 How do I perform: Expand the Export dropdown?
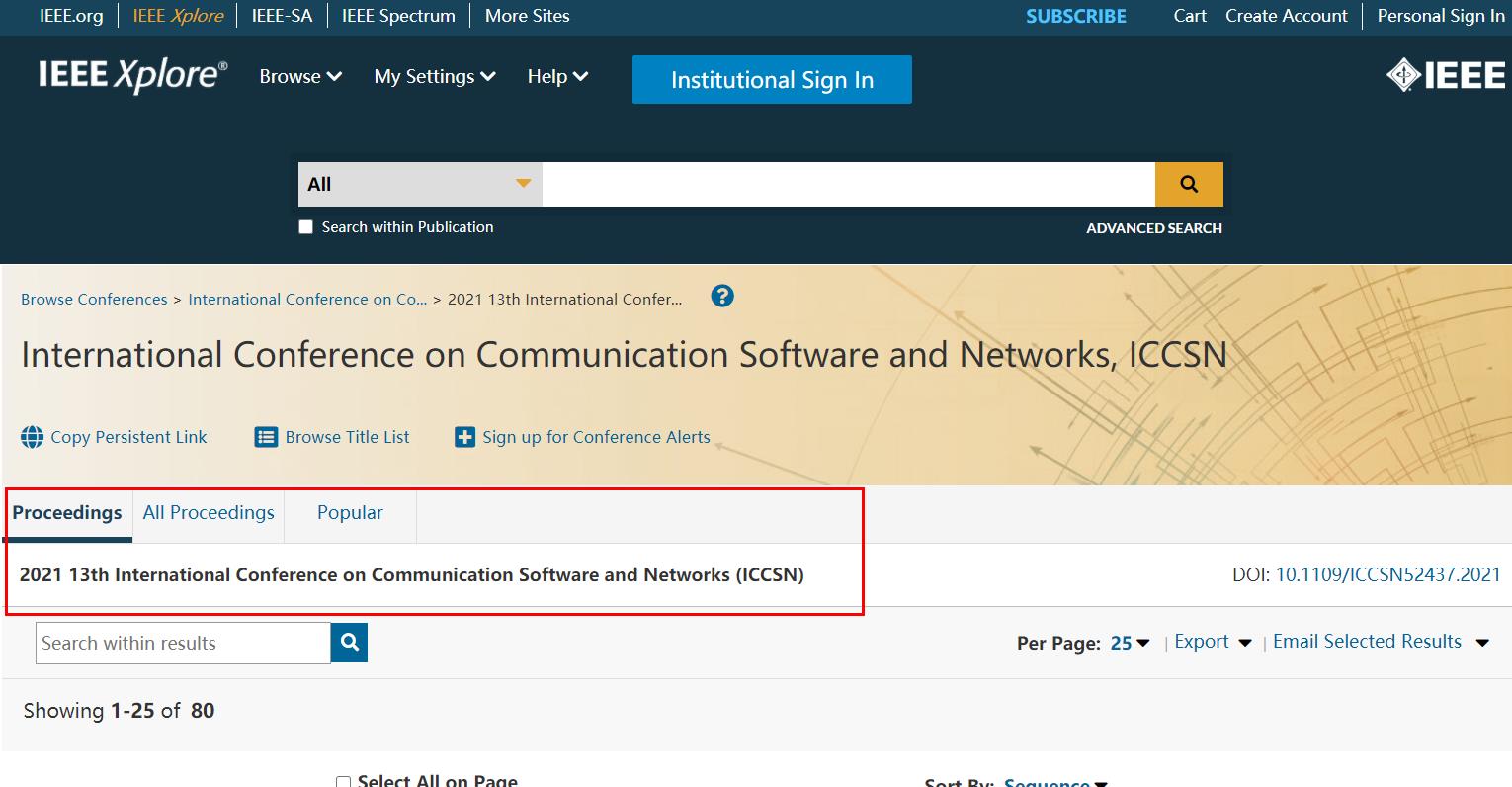point(1214,642)
